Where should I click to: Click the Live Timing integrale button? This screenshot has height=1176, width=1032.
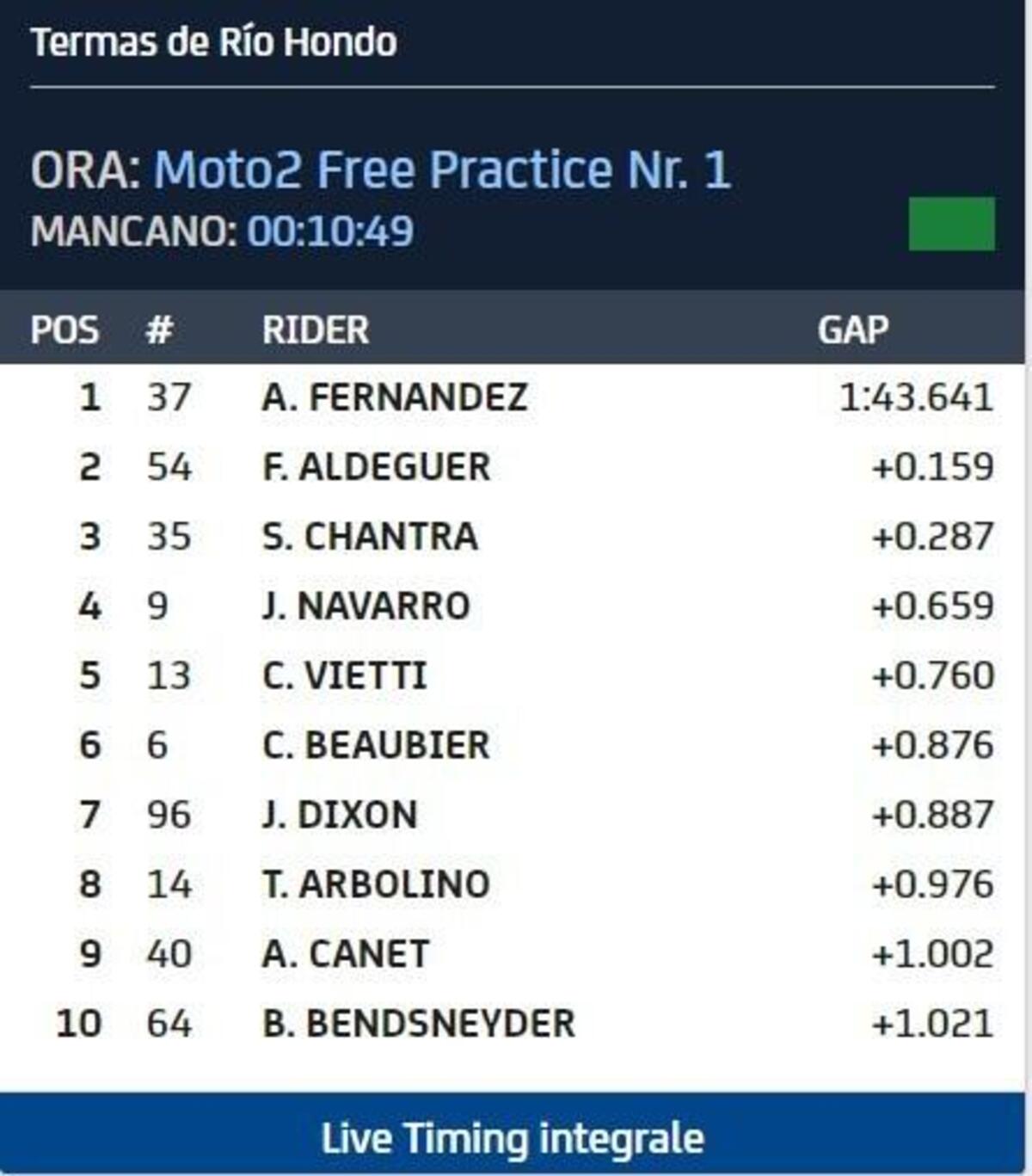click(513, 1138)
